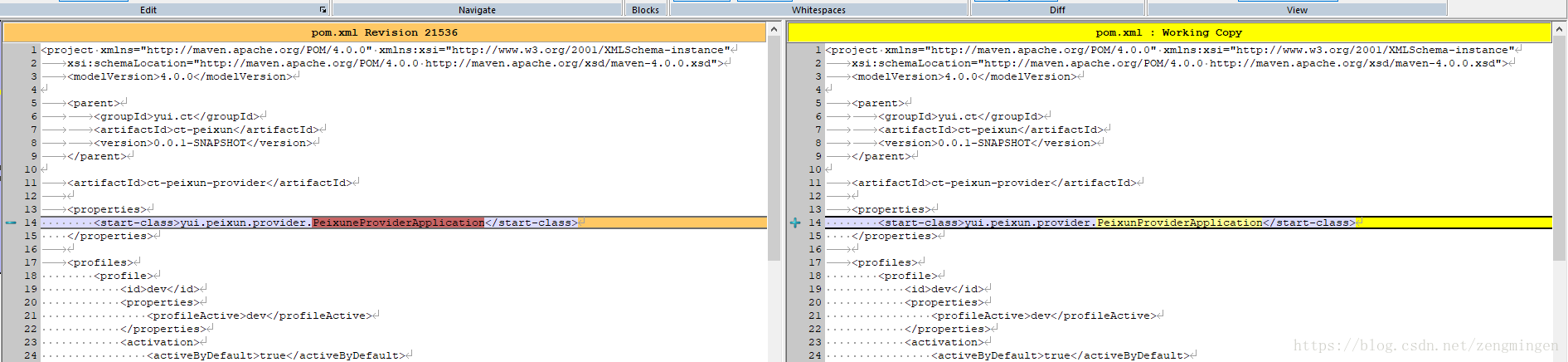The image size is (1568, 362).
Task: Click 'PeixunProviderApplication' text in Working Copy pane
Action: (x=1179, y=223)
